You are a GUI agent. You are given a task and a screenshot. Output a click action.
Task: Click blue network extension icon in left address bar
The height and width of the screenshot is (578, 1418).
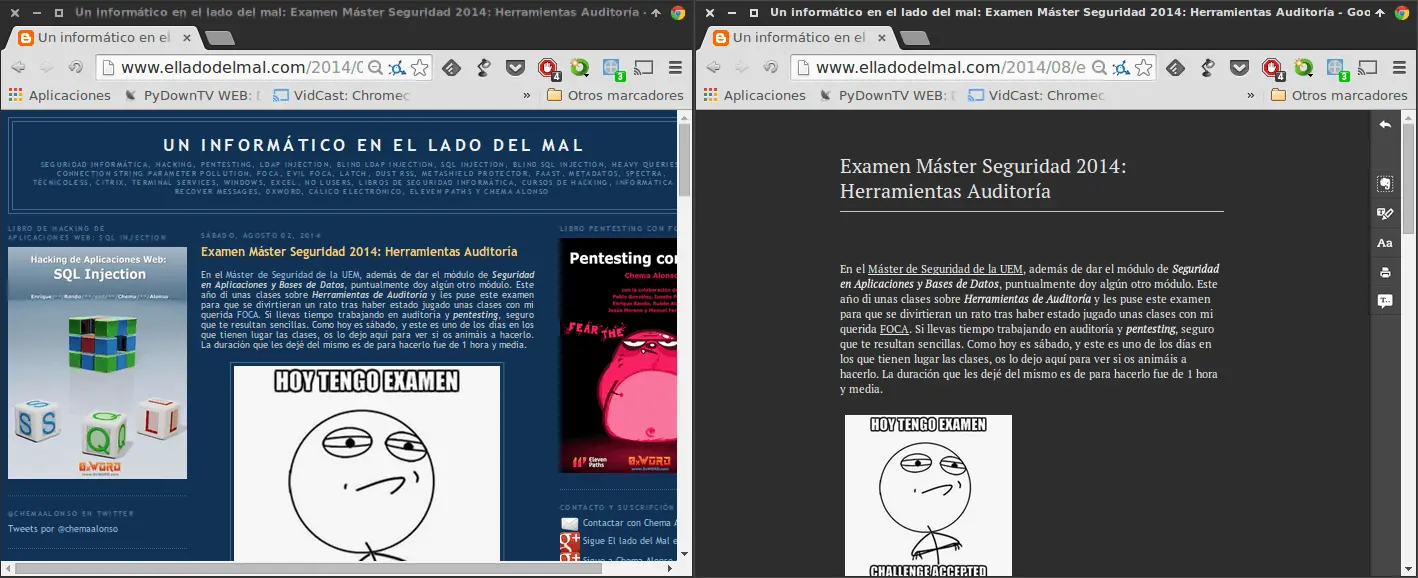point(397,68)
